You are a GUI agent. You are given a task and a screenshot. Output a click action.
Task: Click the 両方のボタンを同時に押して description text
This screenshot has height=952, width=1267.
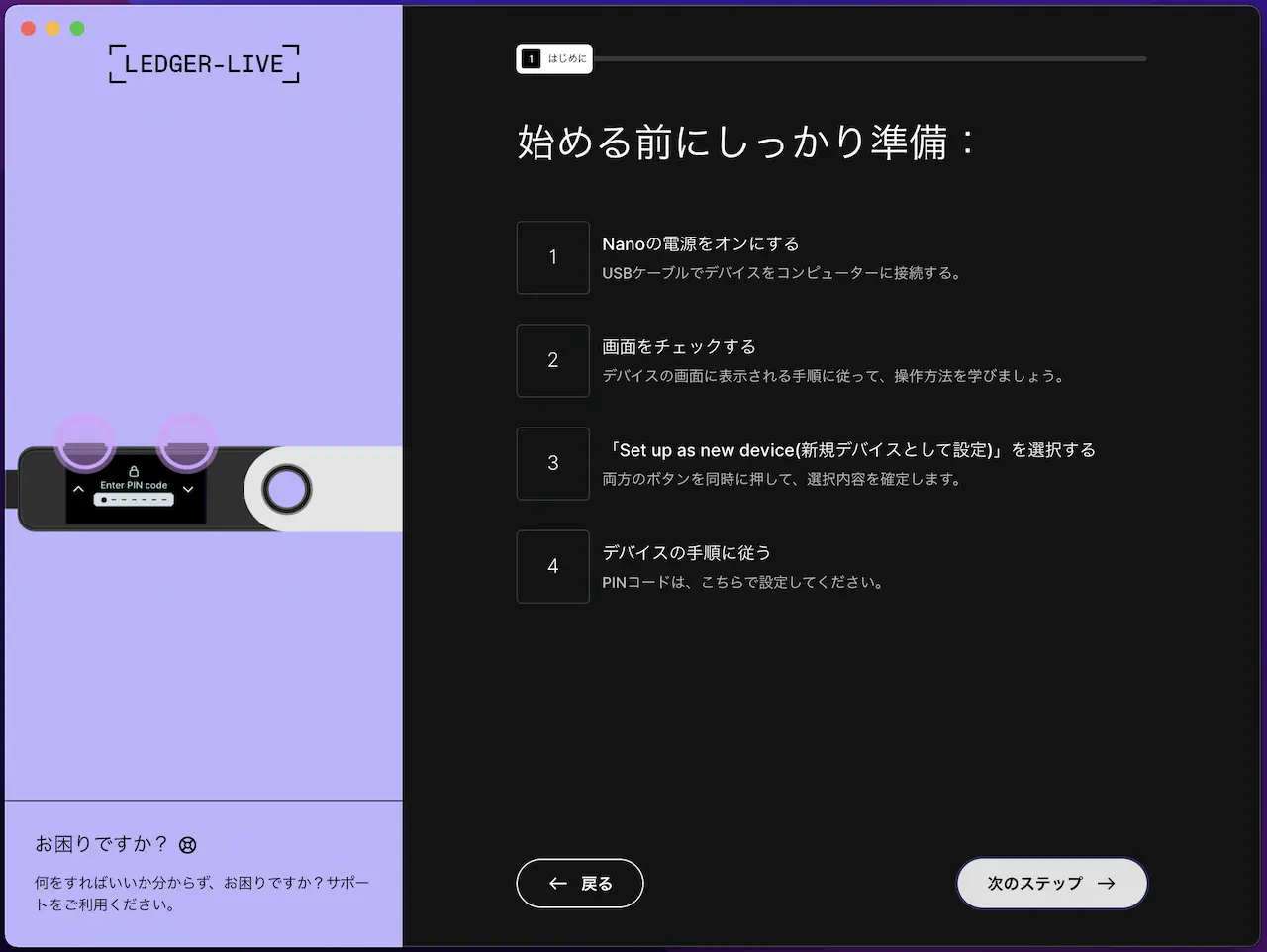(783, 479)
